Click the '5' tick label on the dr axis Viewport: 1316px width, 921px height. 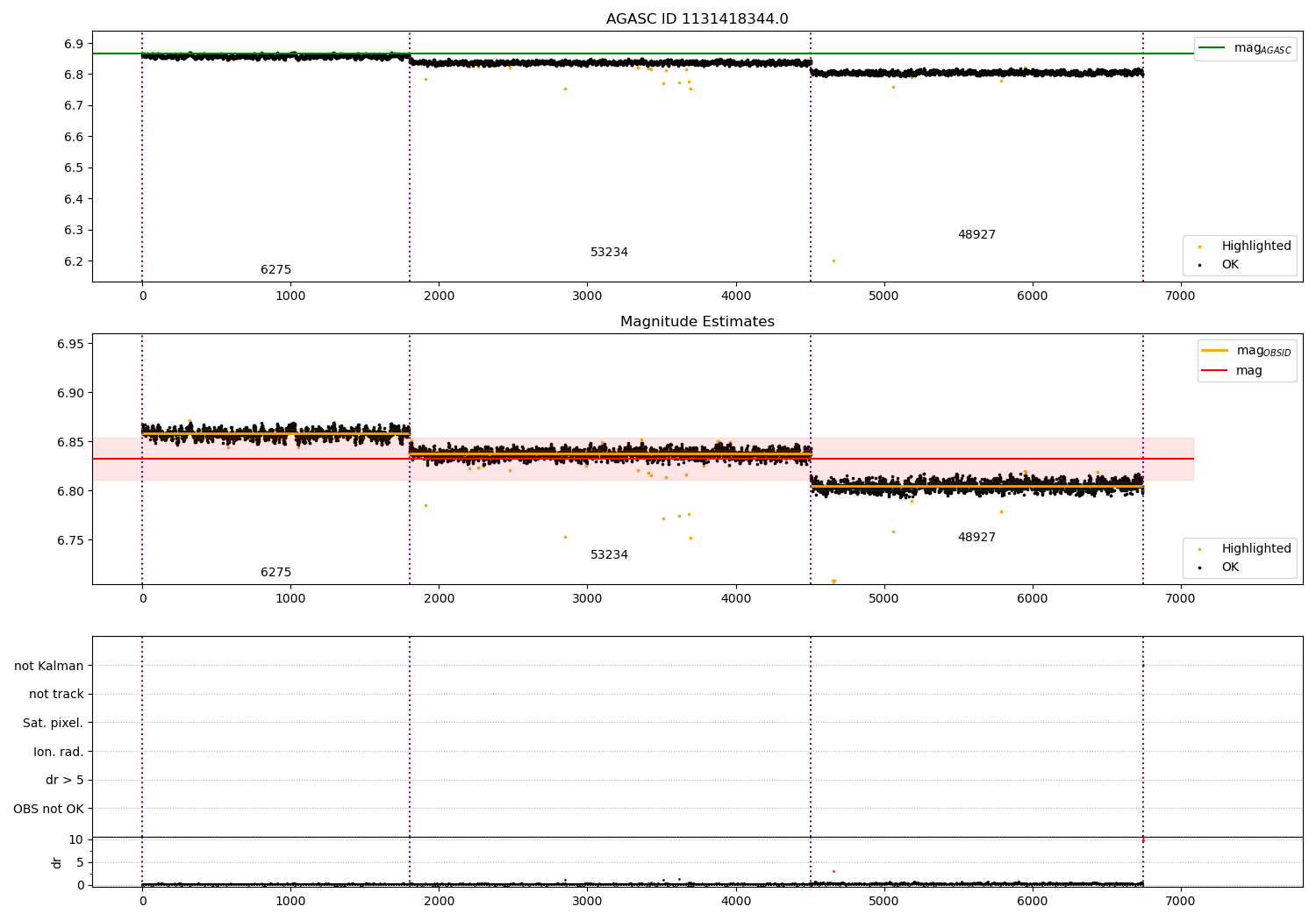(x=80, y=862)
